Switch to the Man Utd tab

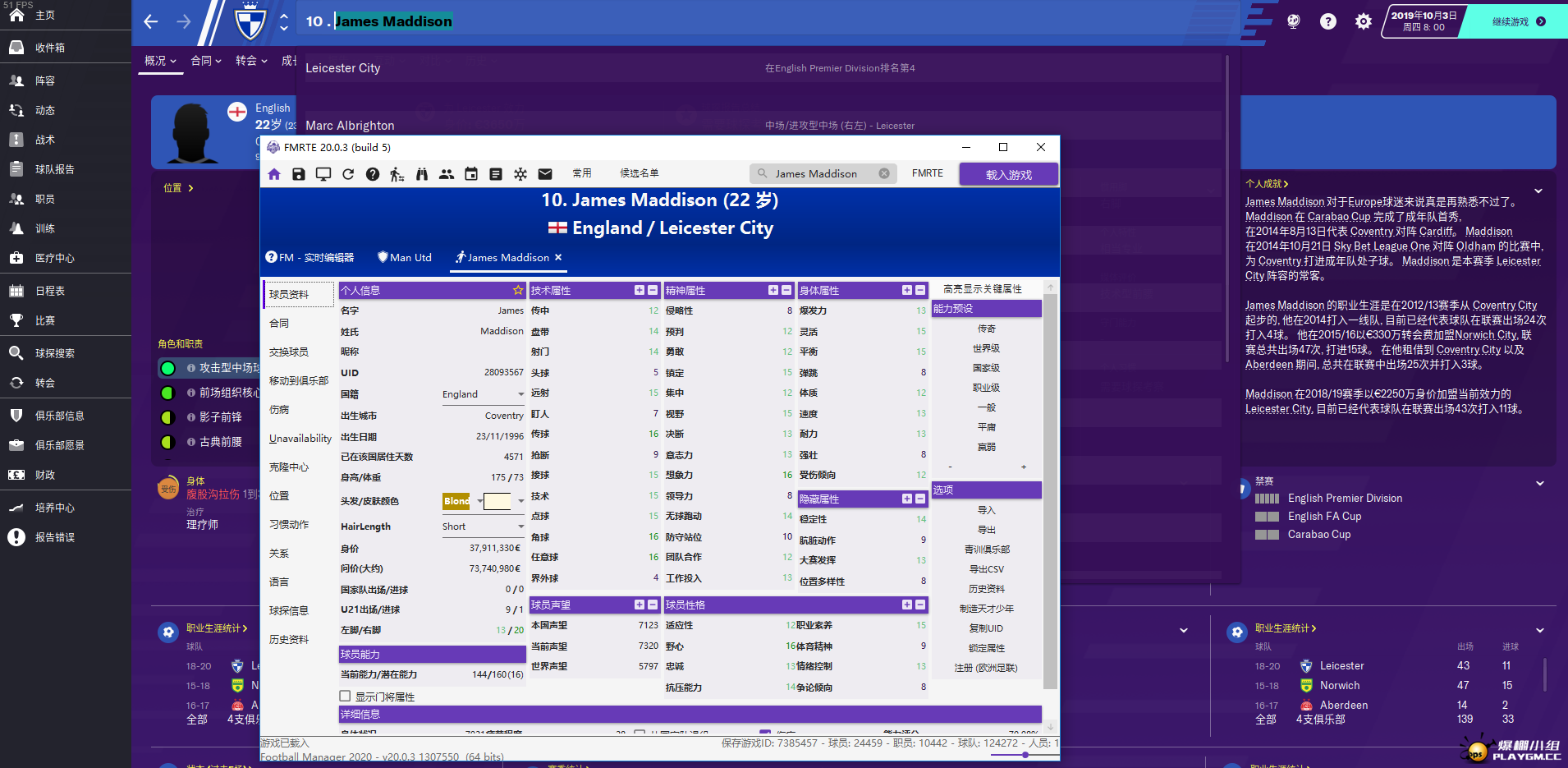pos(405,258)
